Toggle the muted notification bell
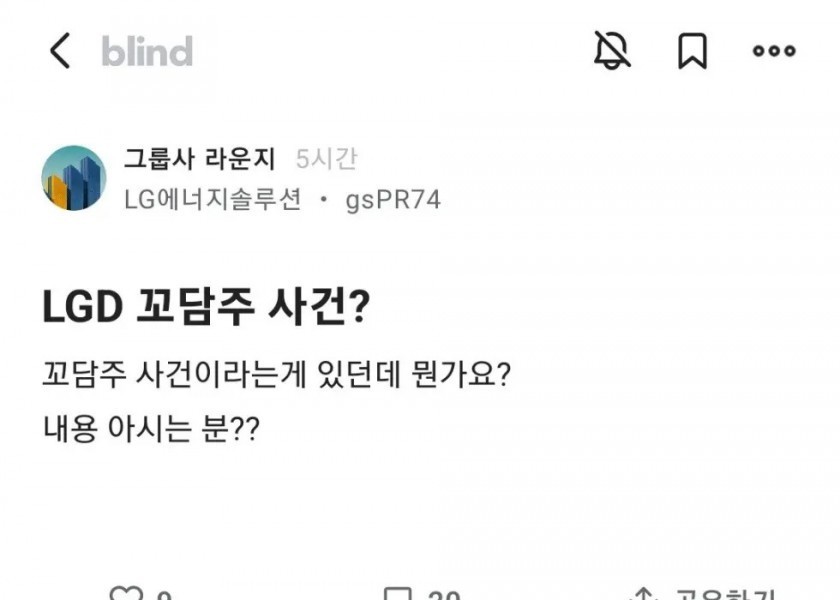Image resolution: width=840 pixels, height=600 pixels. pyautogui.click(x=612, y=50)
